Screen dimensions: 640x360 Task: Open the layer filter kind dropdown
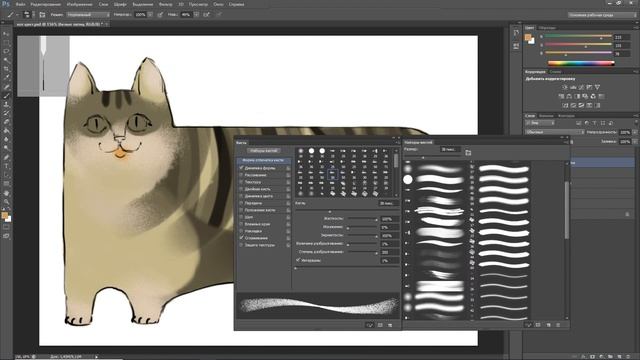(x=540, y=123)
